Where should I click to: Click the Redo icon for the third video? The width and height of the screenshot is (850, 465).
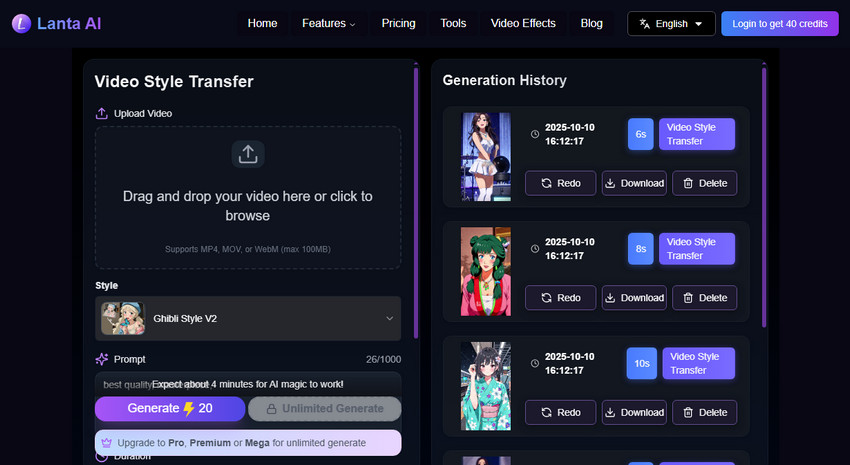(x=546, y=412)
